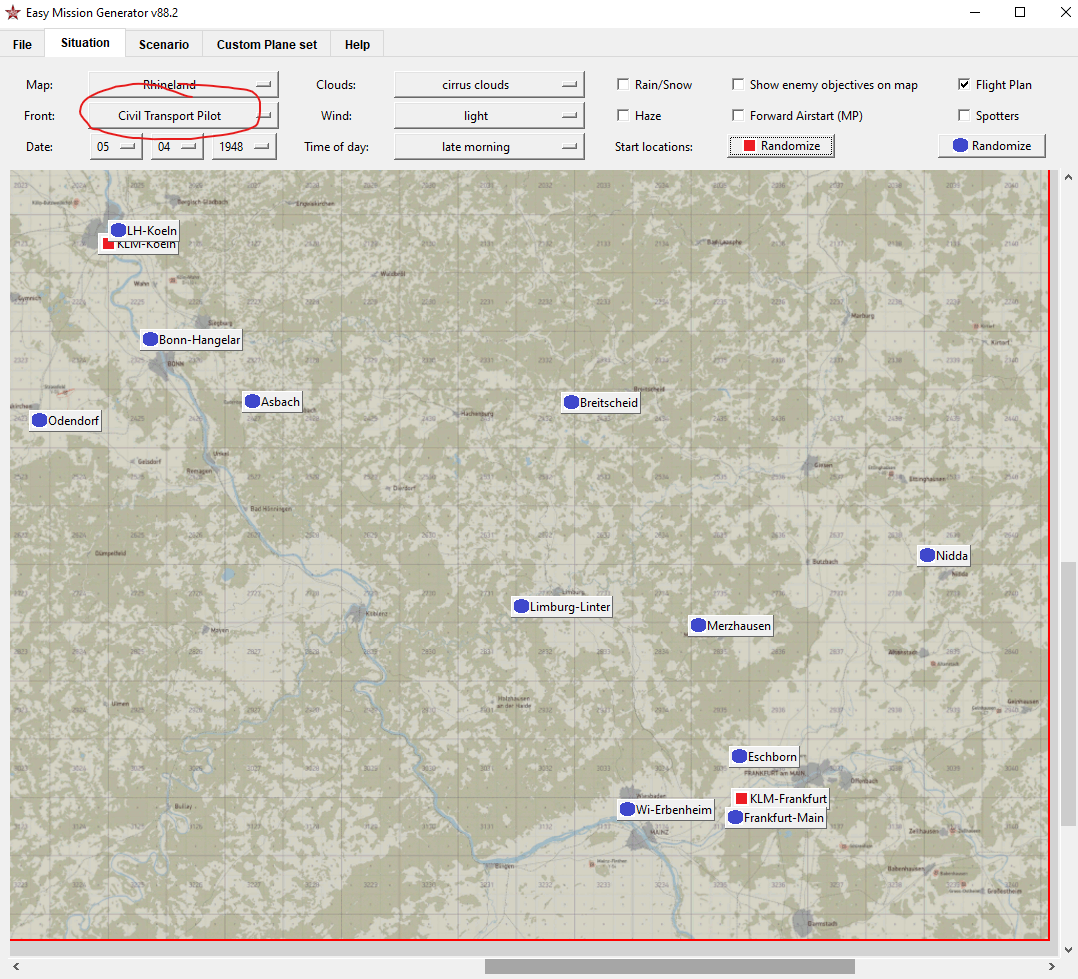The height and width of the screenshot is (979, 1078).
Task: Enable the Rain/Snow checkbox
Action: point(623,84)
